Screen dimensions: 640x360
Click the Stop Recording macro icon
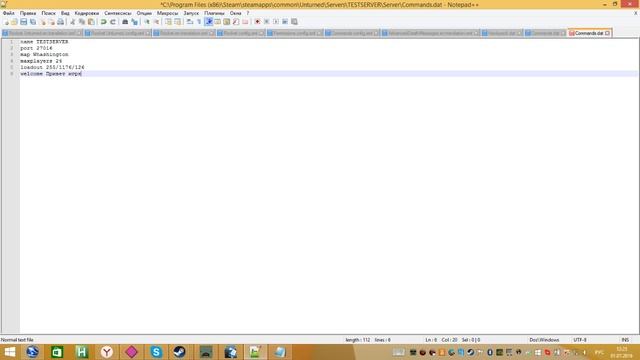267,22
